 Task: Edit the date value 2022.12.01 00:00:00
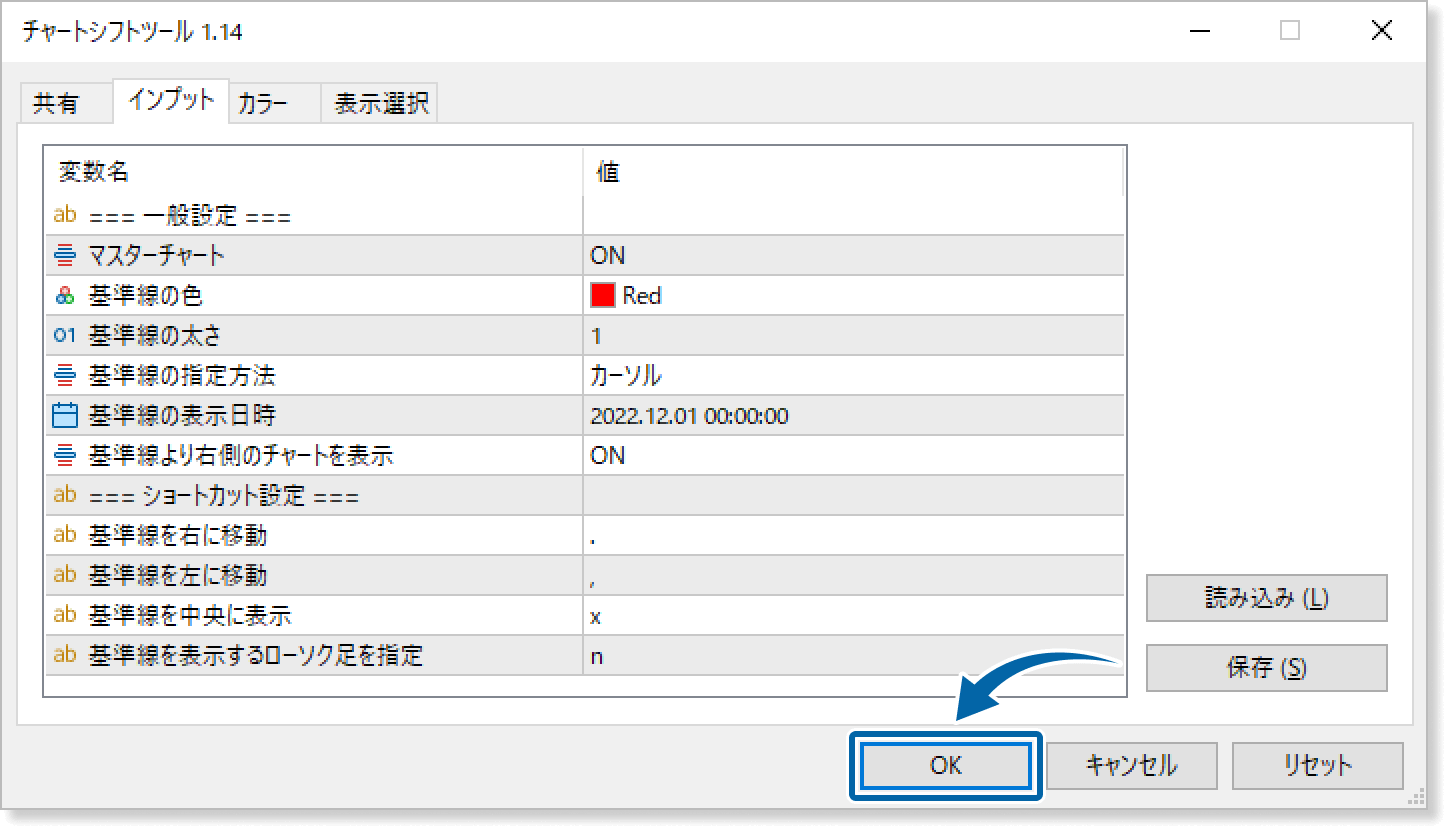[x=853, y=415]
